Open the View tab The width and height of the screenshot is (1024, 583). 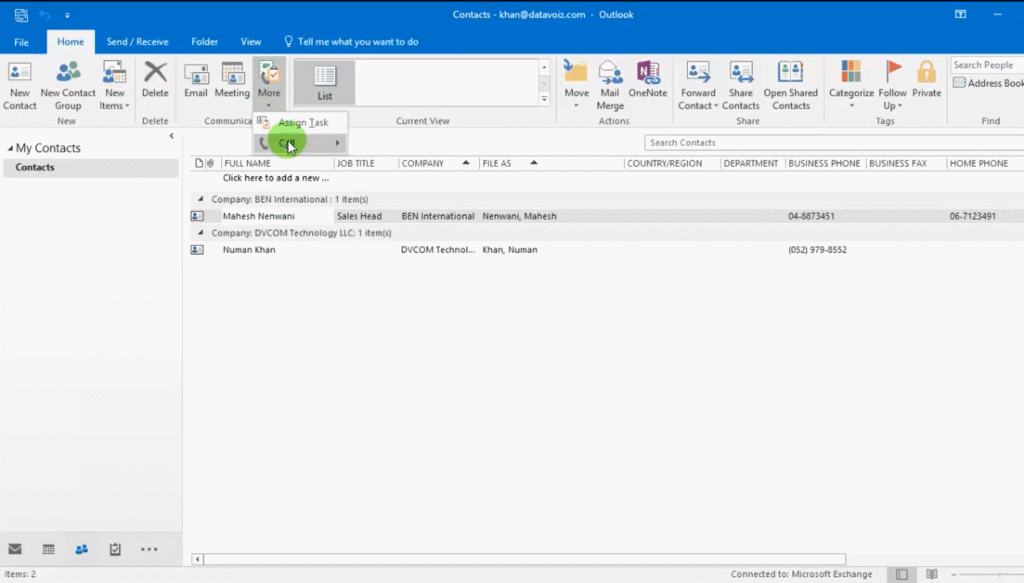(251, 42)
